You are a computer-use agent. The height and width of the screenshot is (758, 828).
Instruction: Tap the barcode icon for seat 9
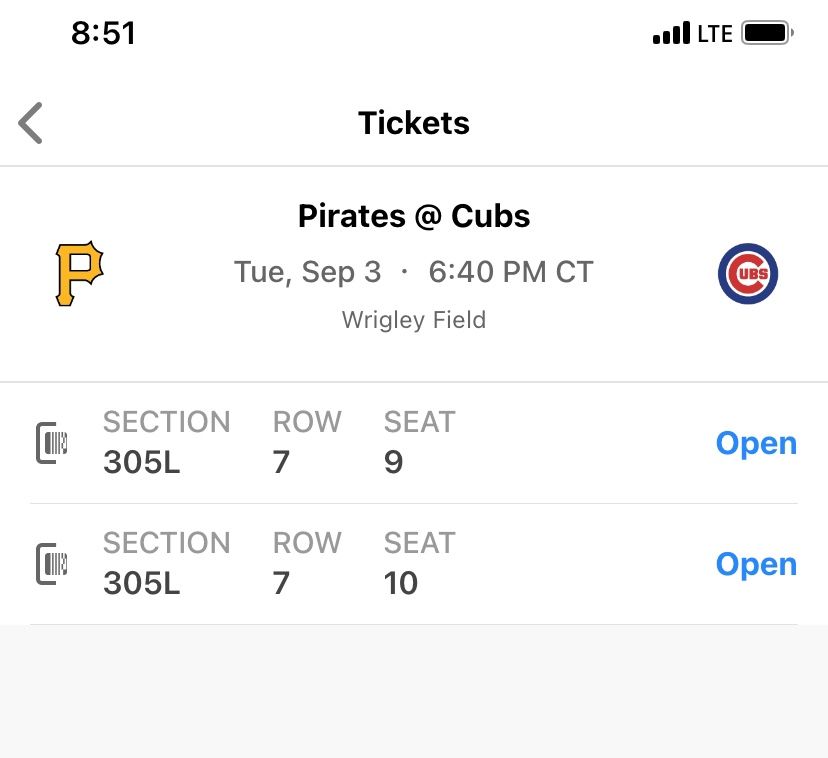click(52, 443)
